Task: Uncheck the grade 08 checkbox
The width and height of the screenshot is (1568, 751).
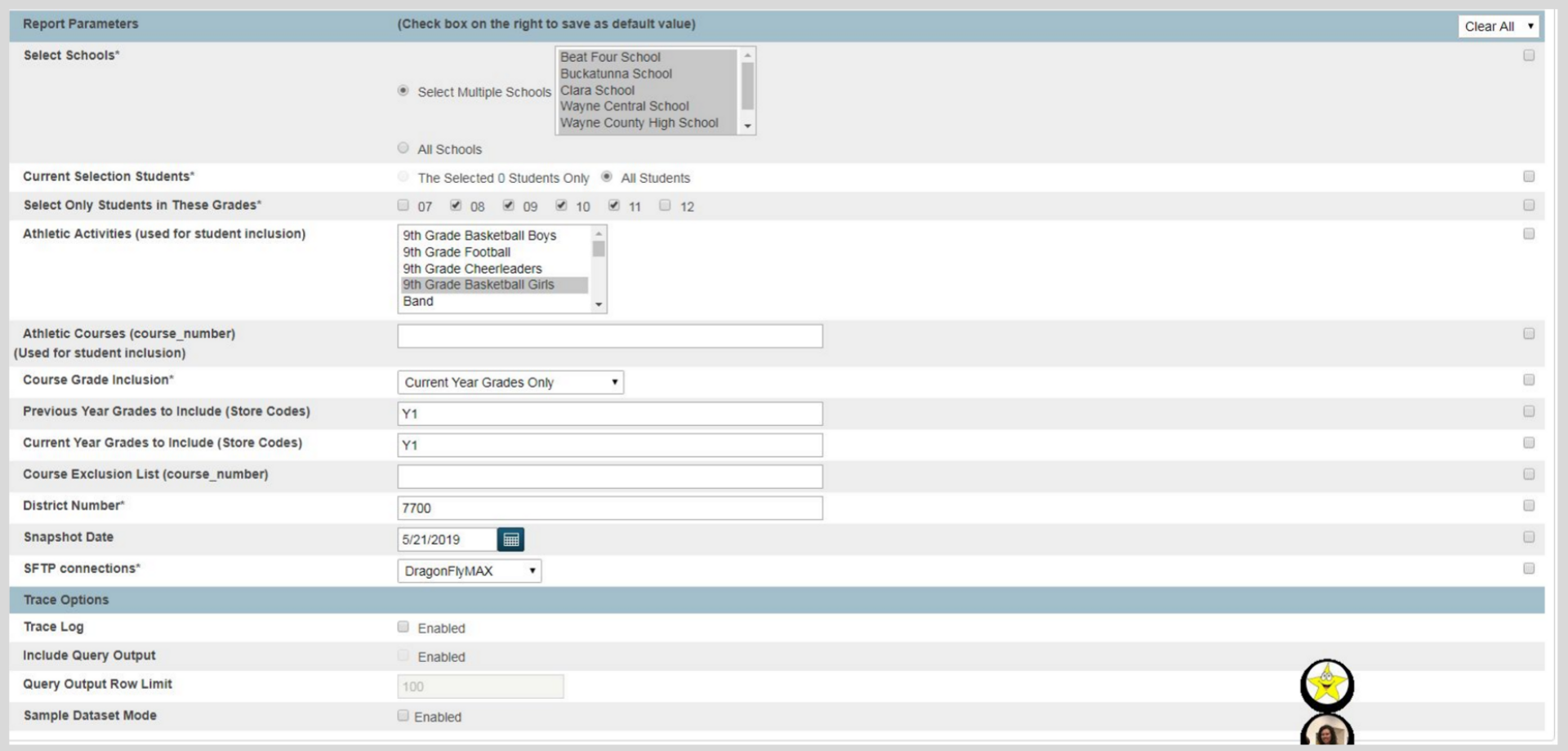Action: pyautogui.click(x=456, y=206)
